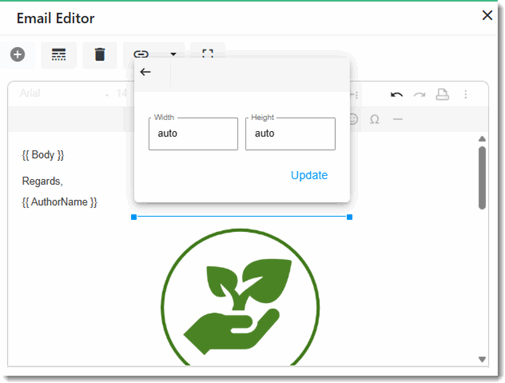Insert a special character with the Omega icon

374,119
